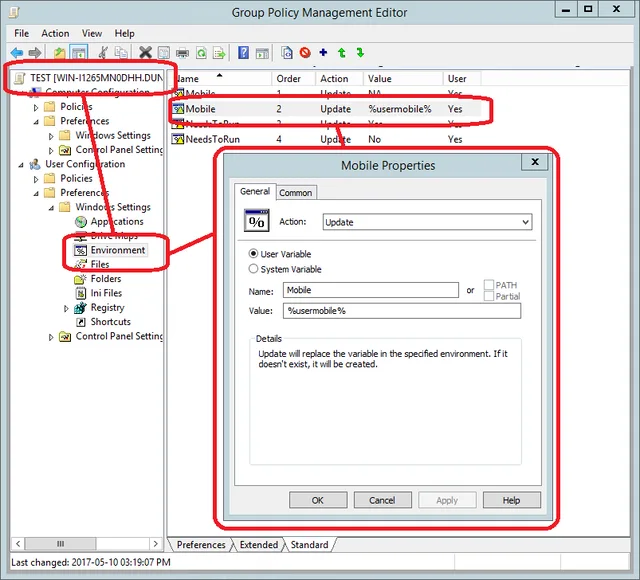This screenshot has width=640, height=580.
Task: Click the Apply button
Action: [447, 500]
